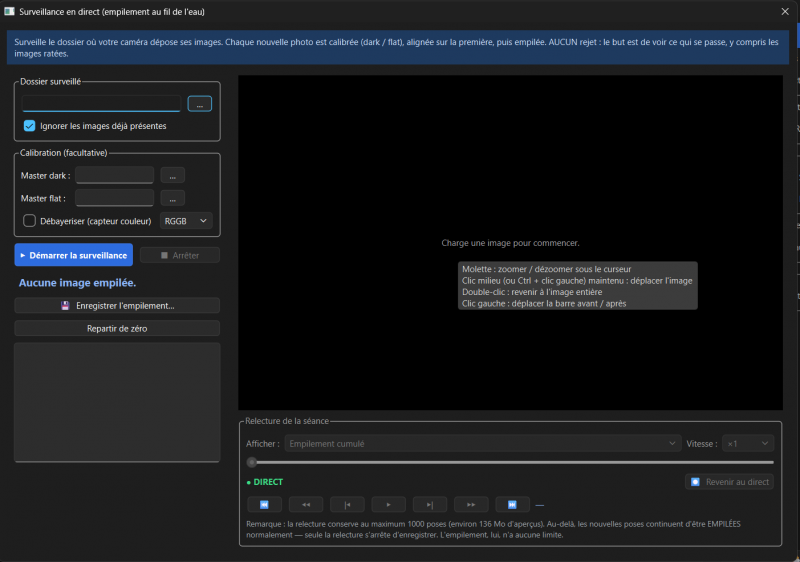Browse for the Master dark file
Screen dimensions: 800x562
point(172,176)
